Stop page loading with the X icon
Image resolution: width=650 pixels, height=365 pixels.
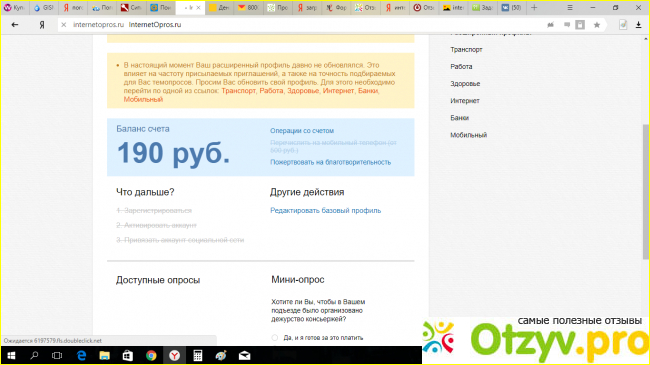(x=63, y=25)
